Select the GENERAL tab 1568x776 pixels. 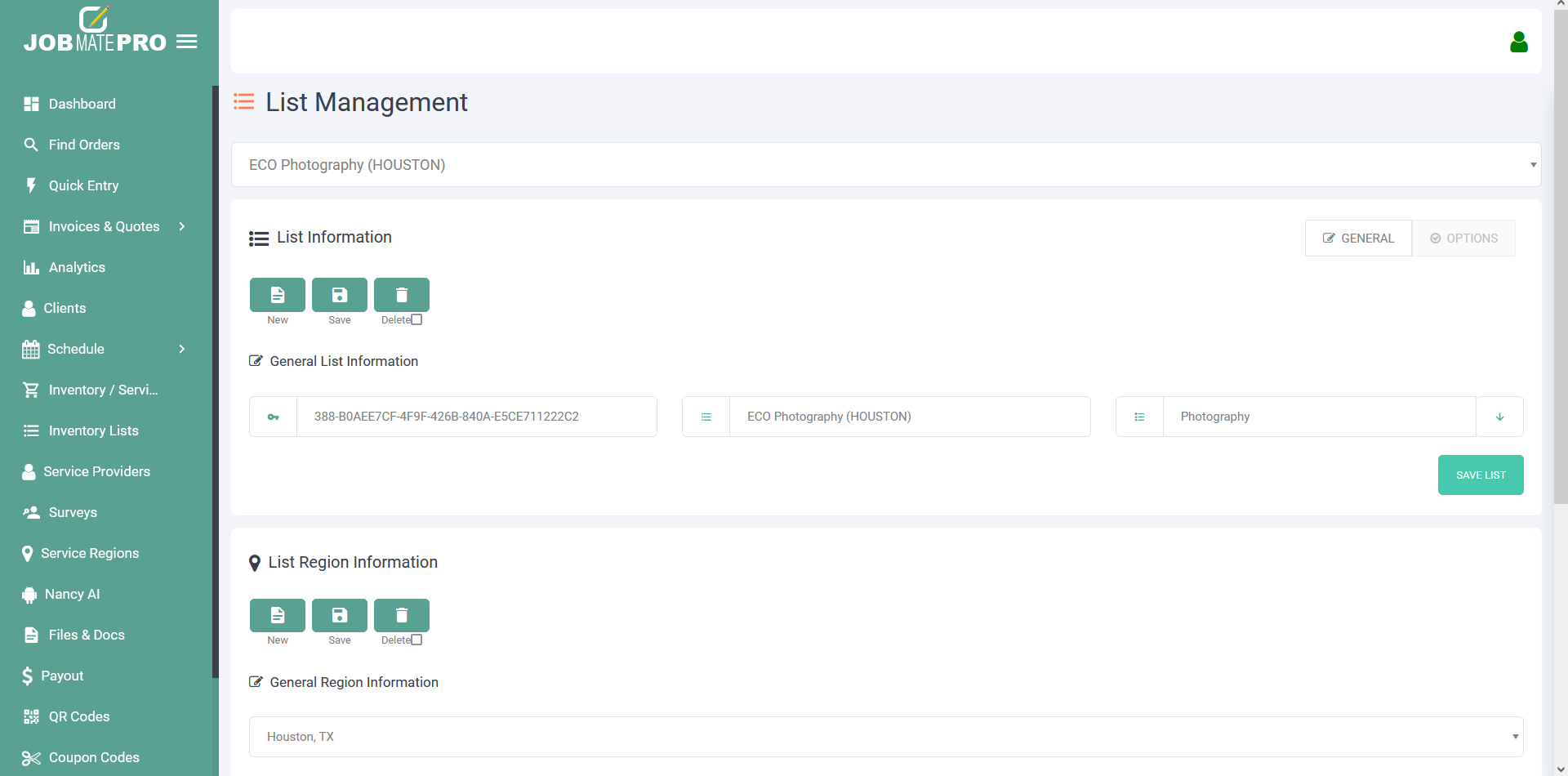1358,239
